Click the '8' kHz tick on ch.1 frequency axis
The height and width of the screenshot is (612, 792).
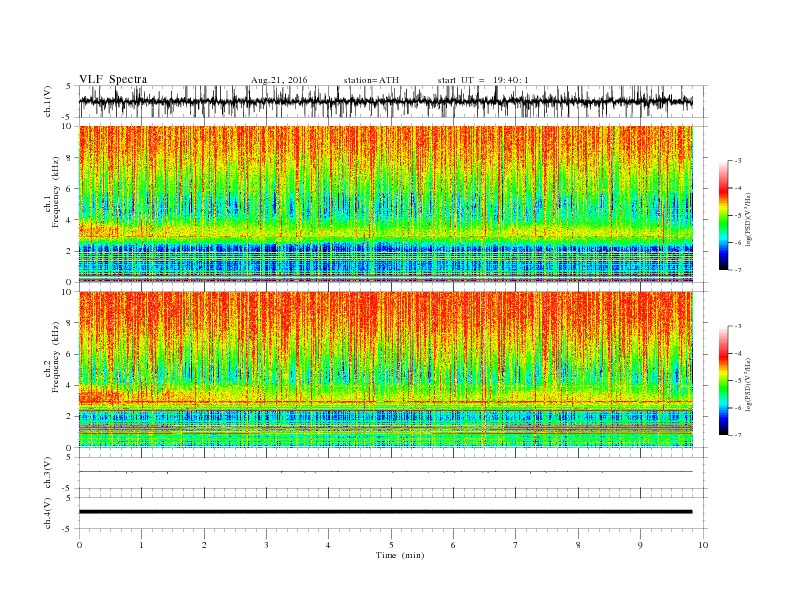70,158
